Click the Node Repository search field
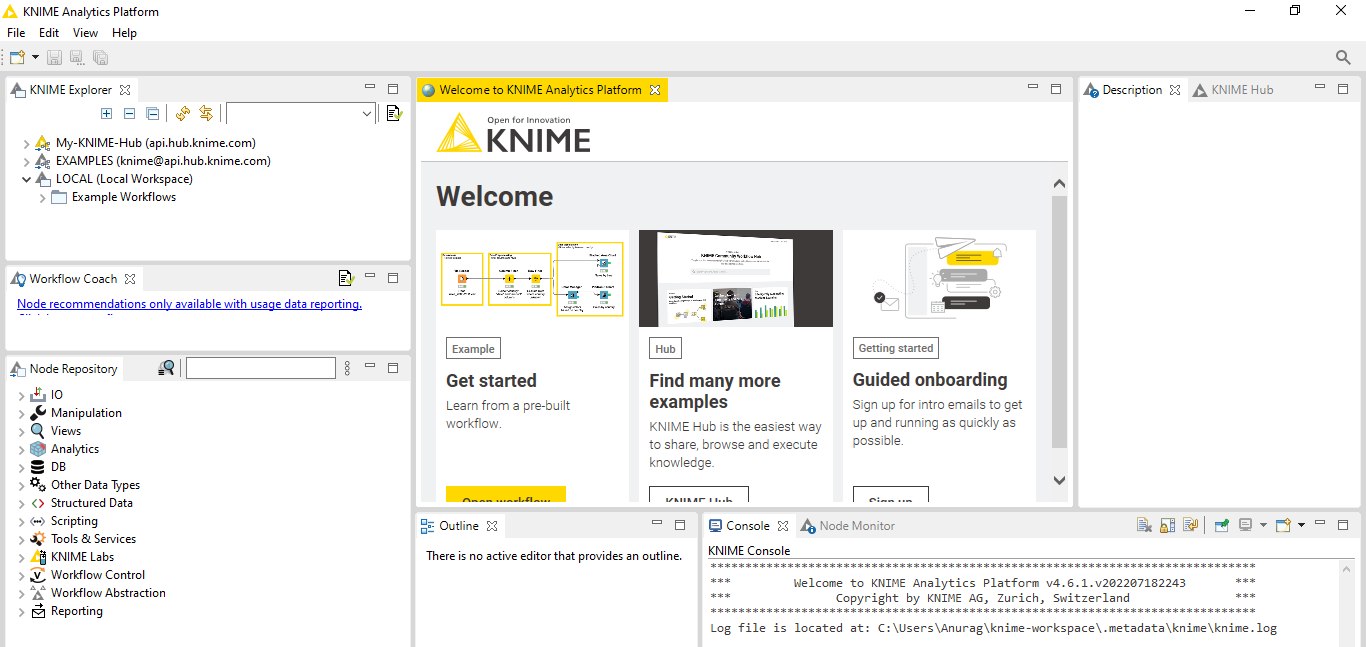The height and width of the screenshot is (647, 1366). tap(261, 368)
